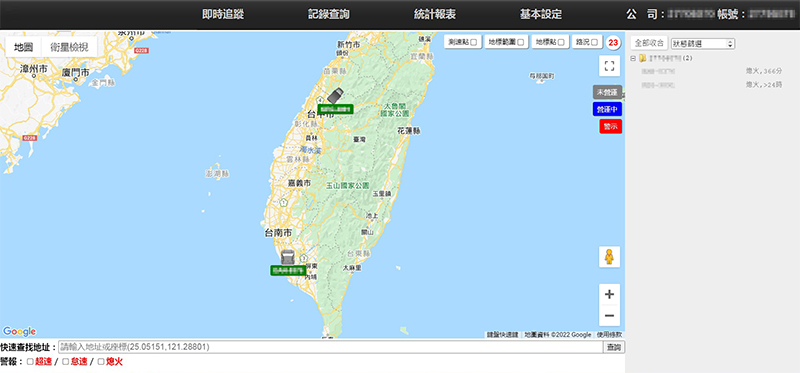This screenshot has width=800, height=373.
Task: Click the Street View pegman icon
Action: pos(609,257)
